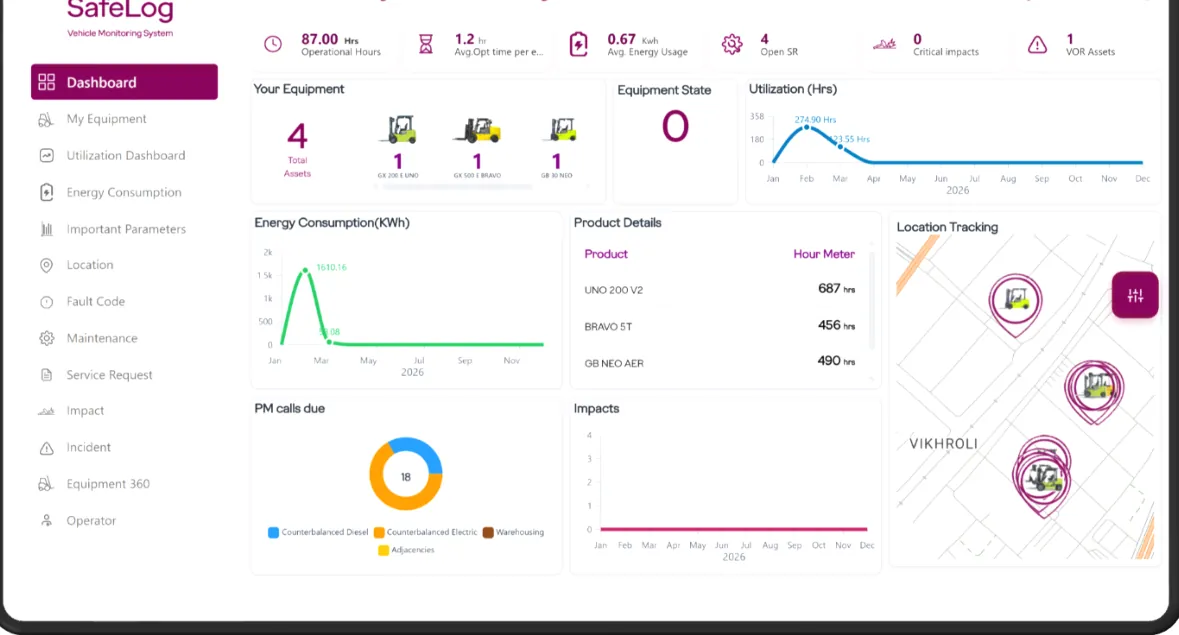1179x635 pixels.
Task: Click Counterbalanced Electric legend swatch
Action: (379, 533)
